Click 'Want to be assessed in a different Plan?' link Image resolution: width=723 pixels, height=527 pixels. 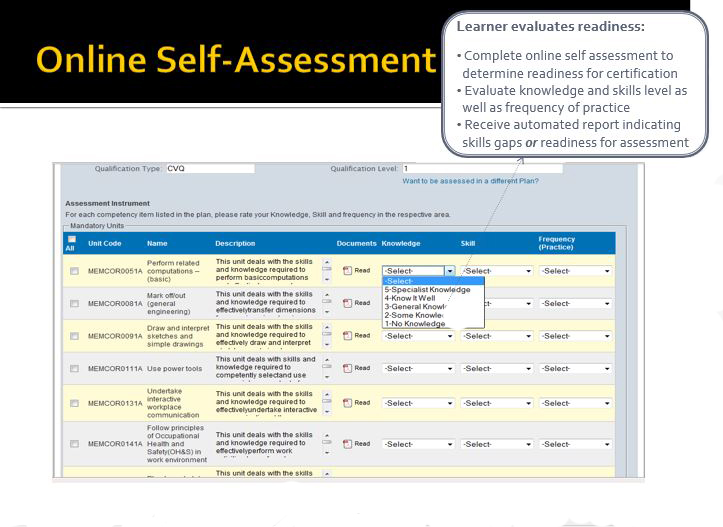click(470, 181)
